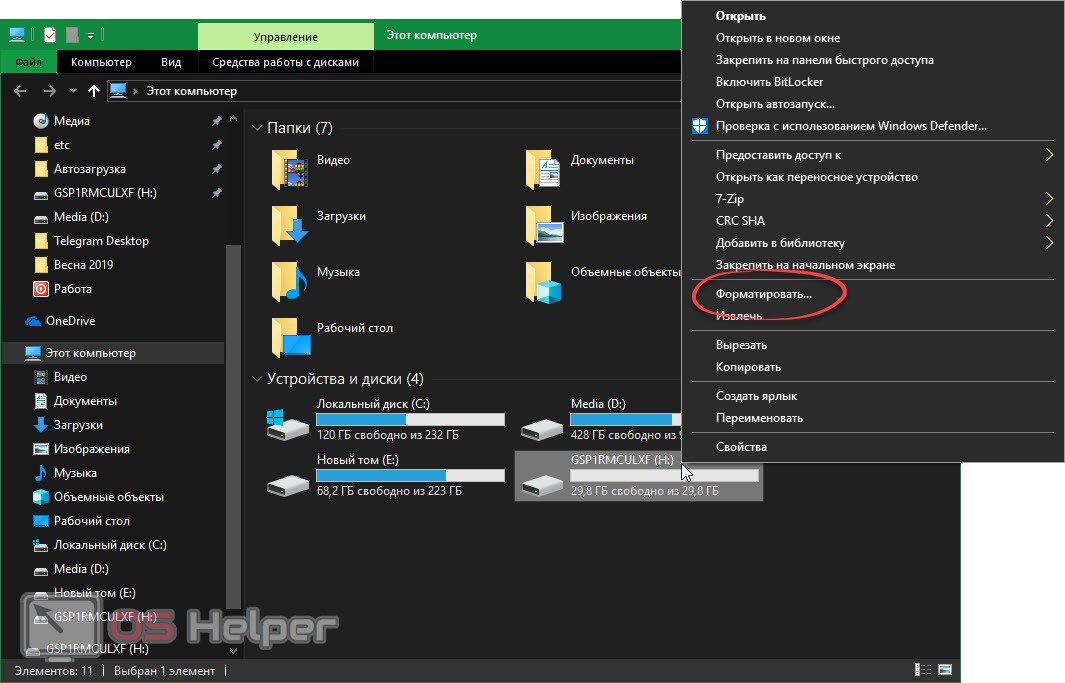This screenshot has width=1065, height=683.
Task: Collapse the Папки (7) section
Action: point(257,128)
